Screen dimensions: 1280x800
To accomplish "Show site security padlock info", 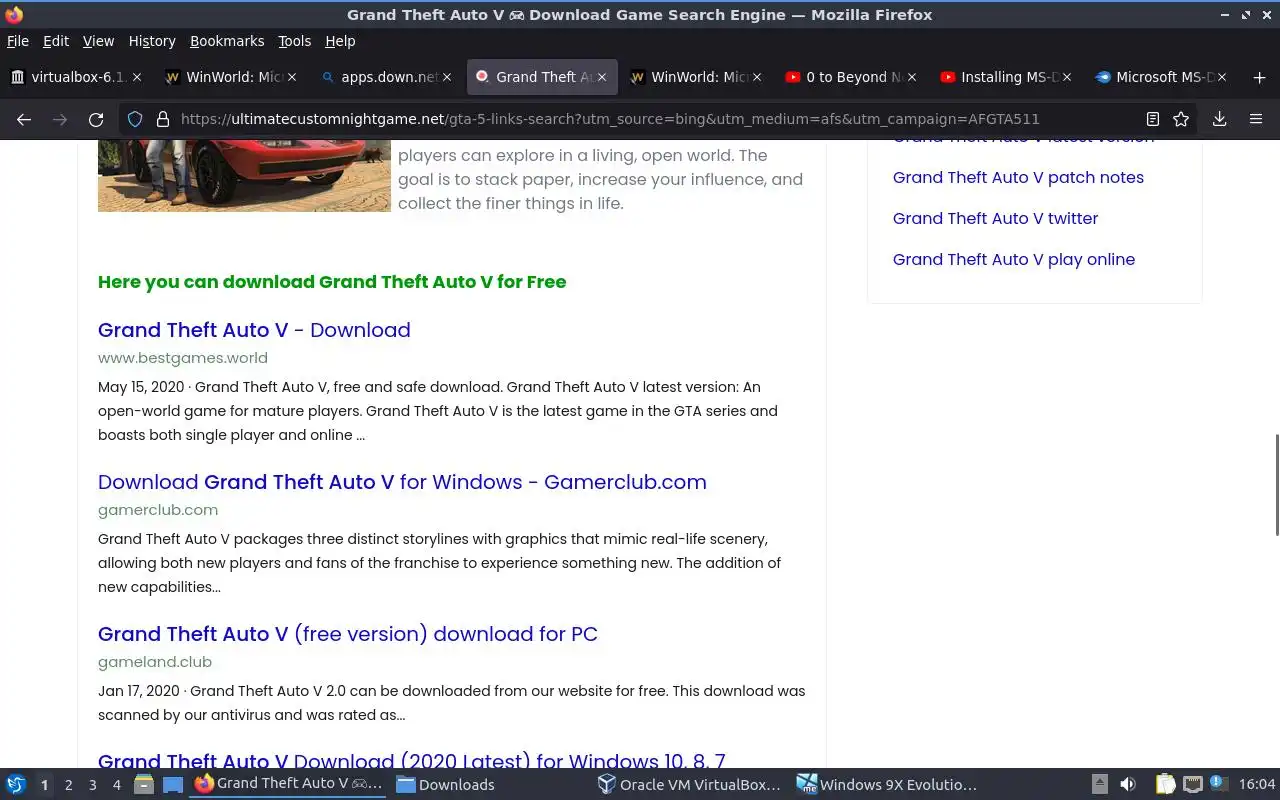I will point(162,119).
